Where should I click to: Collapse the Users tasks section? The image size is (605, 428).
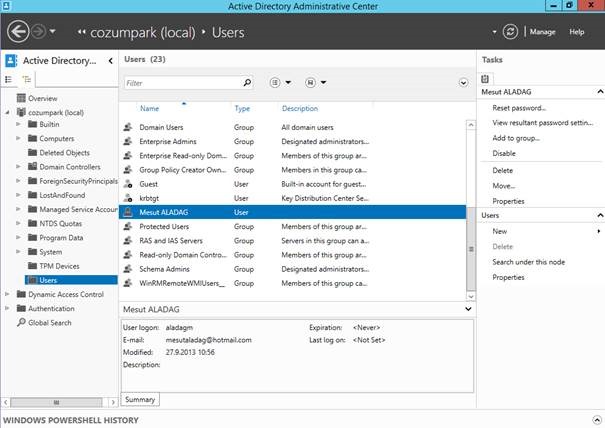click(x=600, y=215)
